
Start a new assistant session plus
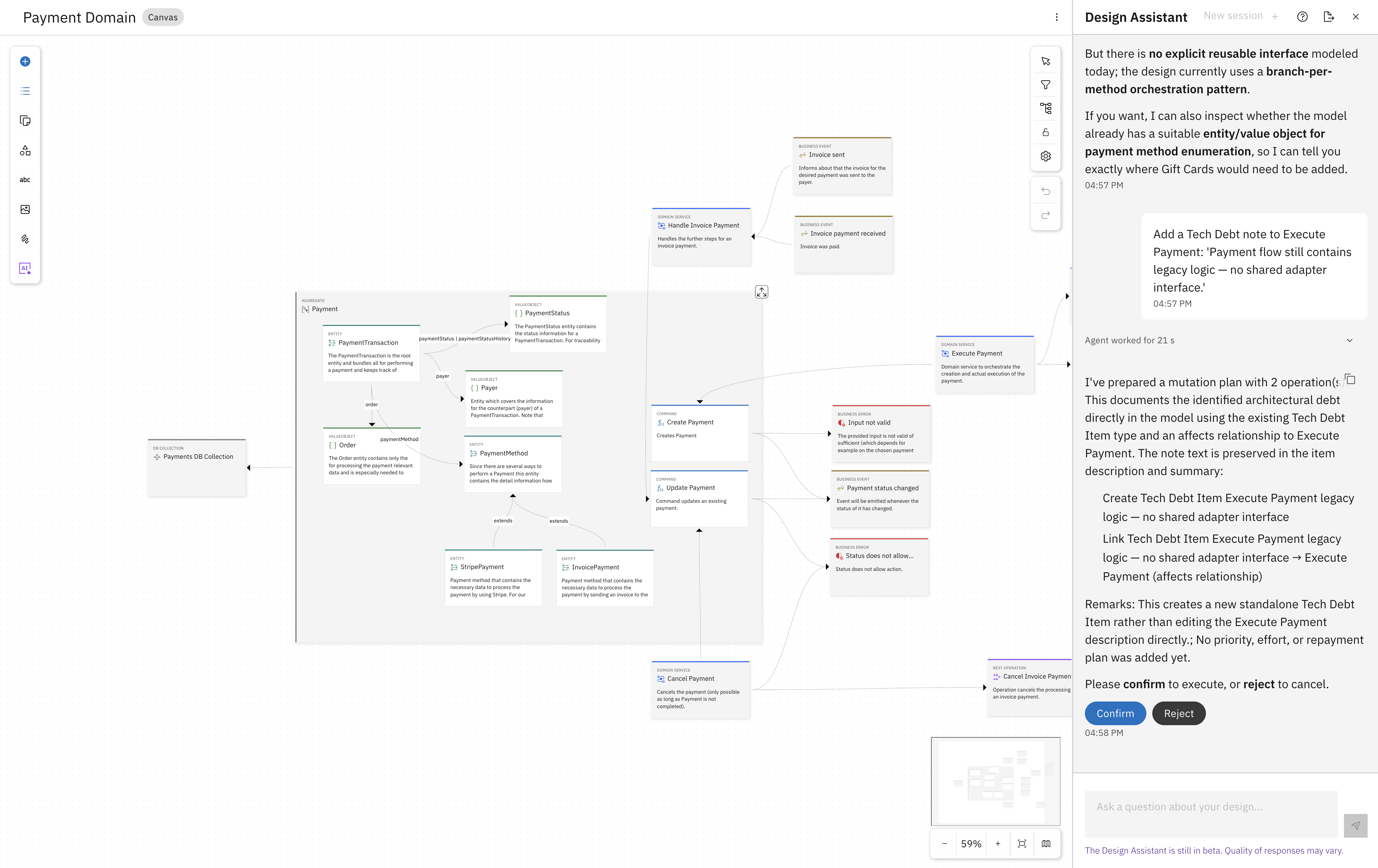tap(1275, 17)
